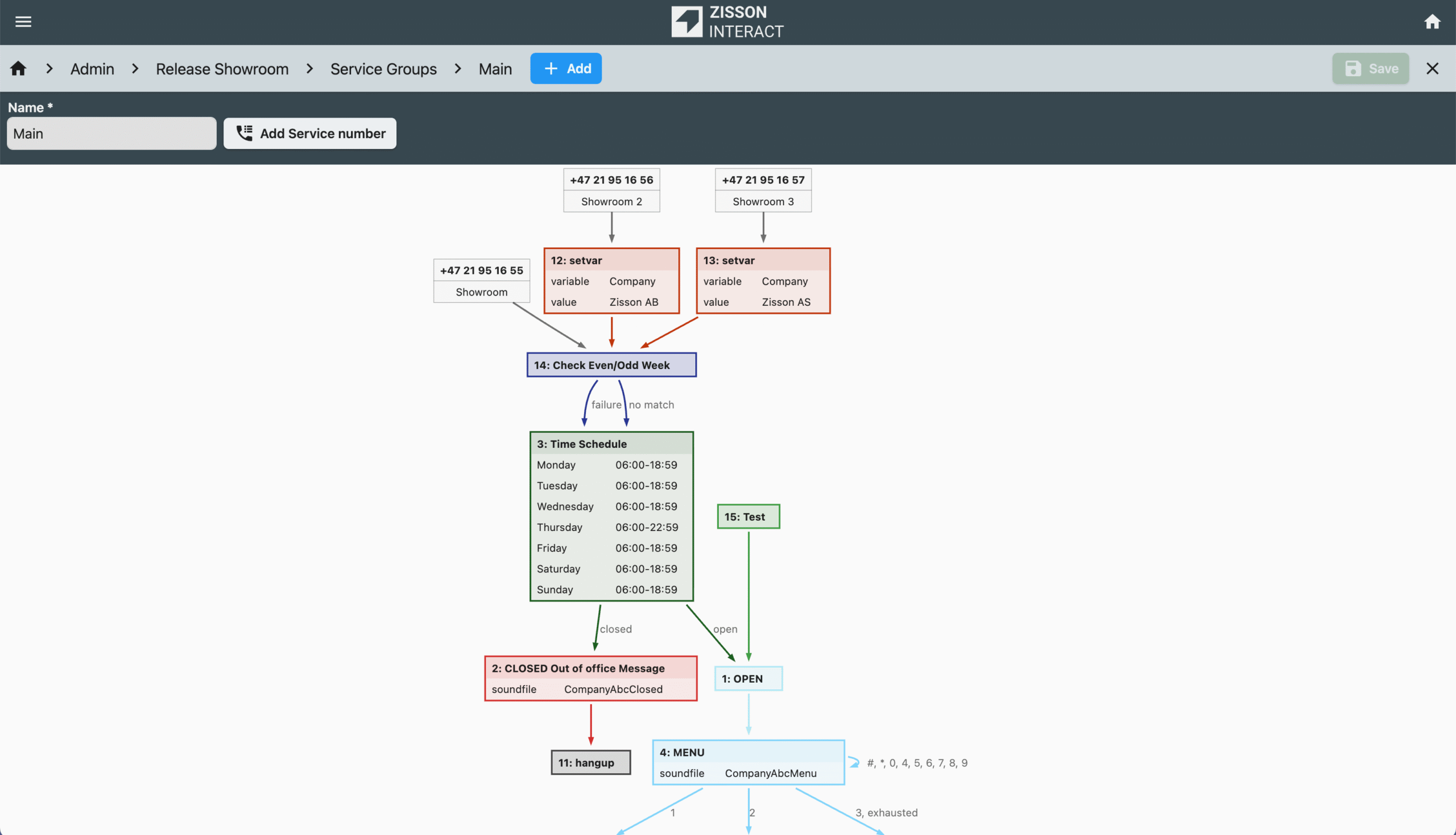This screenshot has height=835, width=1456.
Task: Click into the Name input field
Action: (111, 134)
